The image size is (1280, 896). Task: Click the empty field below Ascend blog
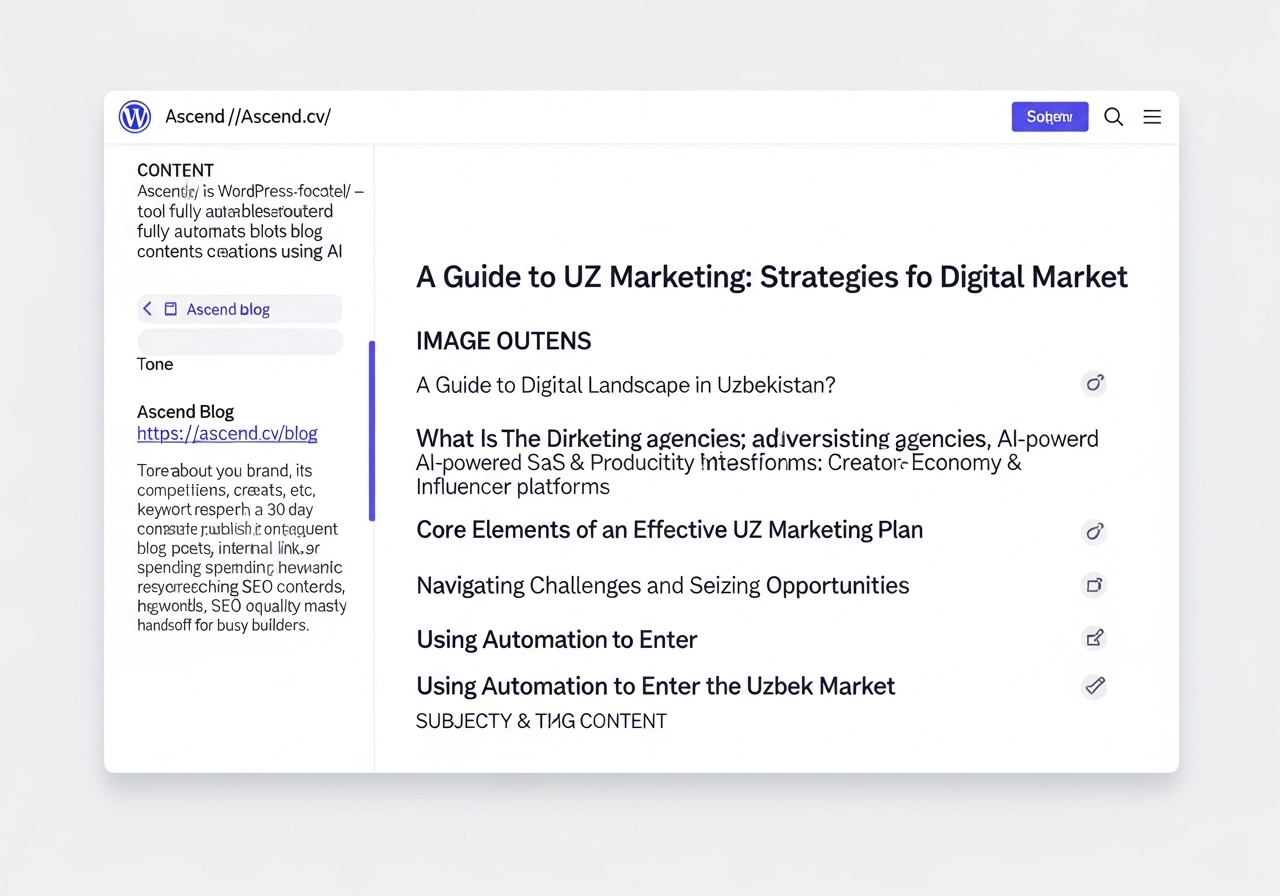click(240, 342)
